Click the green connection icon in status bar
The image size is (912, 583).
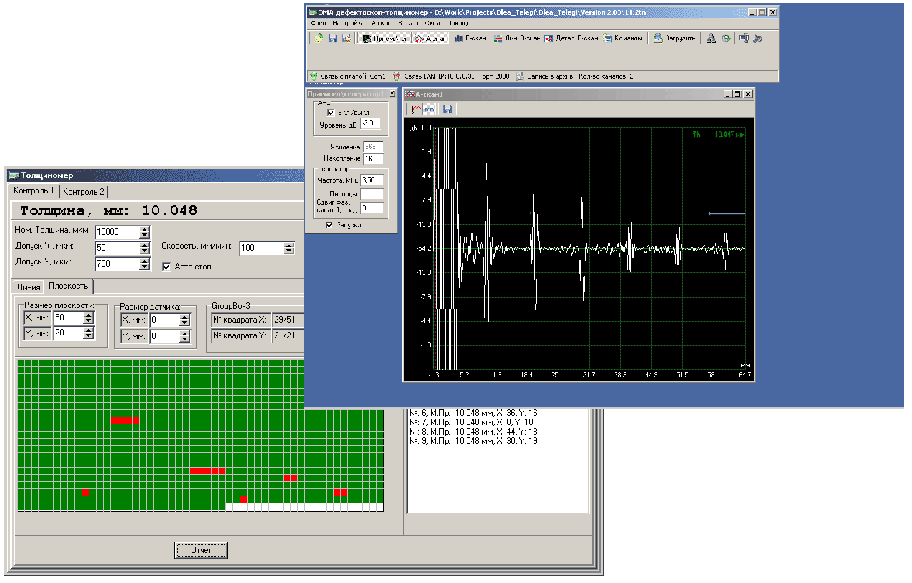point(314,76)
